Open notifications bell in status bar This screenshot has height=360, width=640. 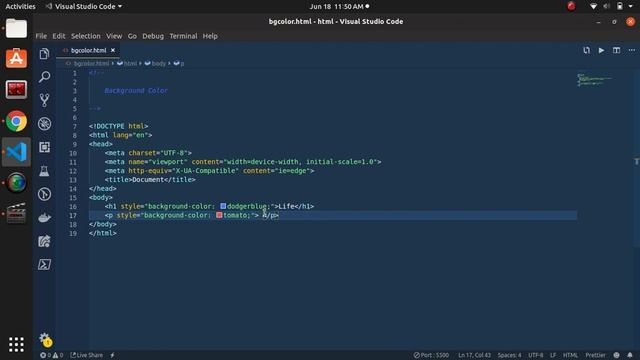(630, 355)
